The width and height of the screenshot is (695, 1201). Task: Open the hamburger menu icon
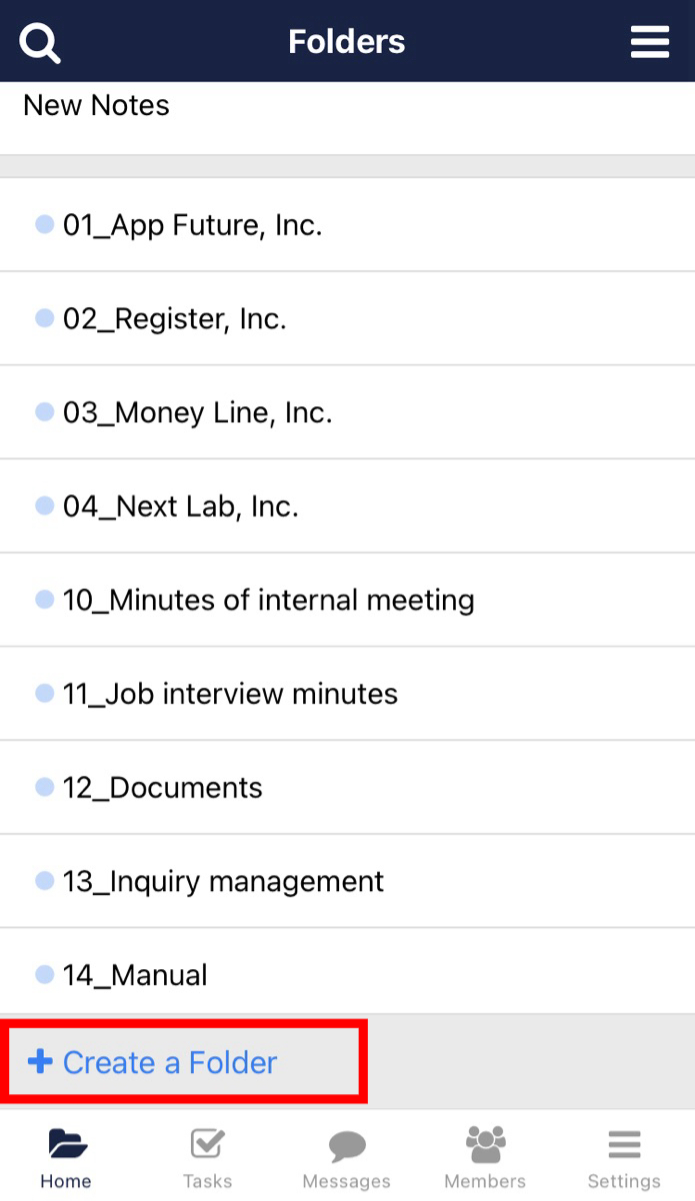point(650,42)
